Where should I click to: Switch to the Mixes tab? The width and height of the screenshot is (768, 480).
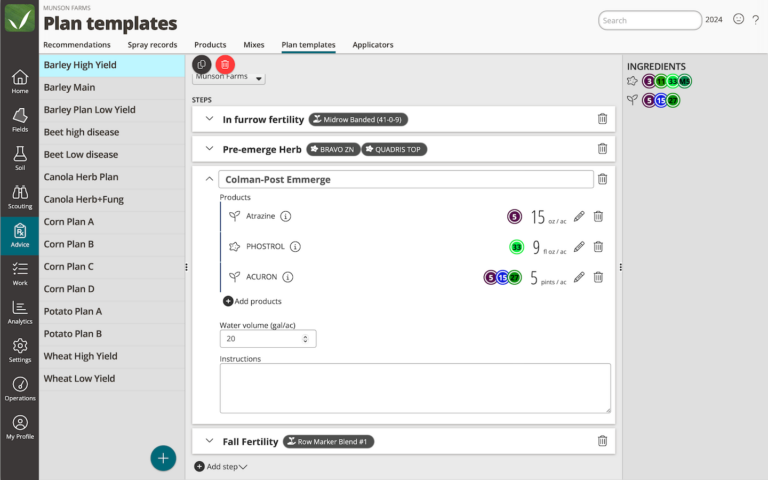254,45
